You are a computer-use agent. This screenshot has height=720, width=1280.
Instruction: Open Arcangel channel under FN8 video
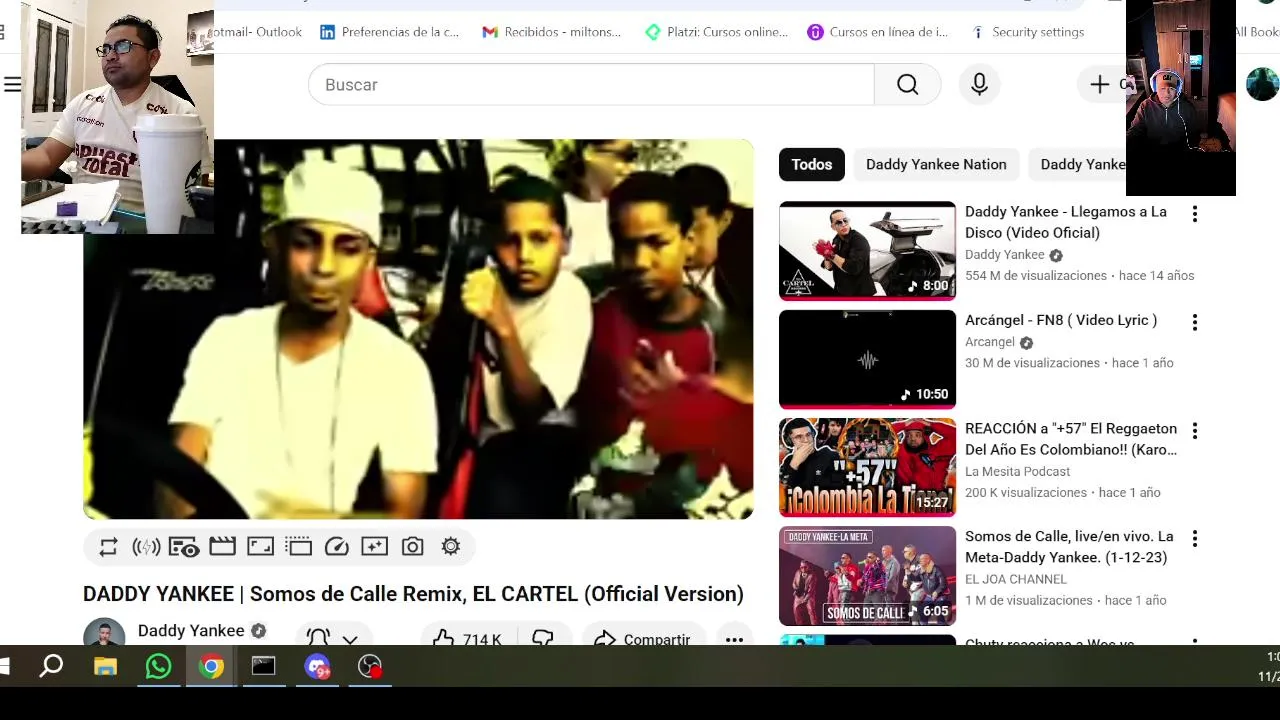pyautogui.click(x=990, y=342)
